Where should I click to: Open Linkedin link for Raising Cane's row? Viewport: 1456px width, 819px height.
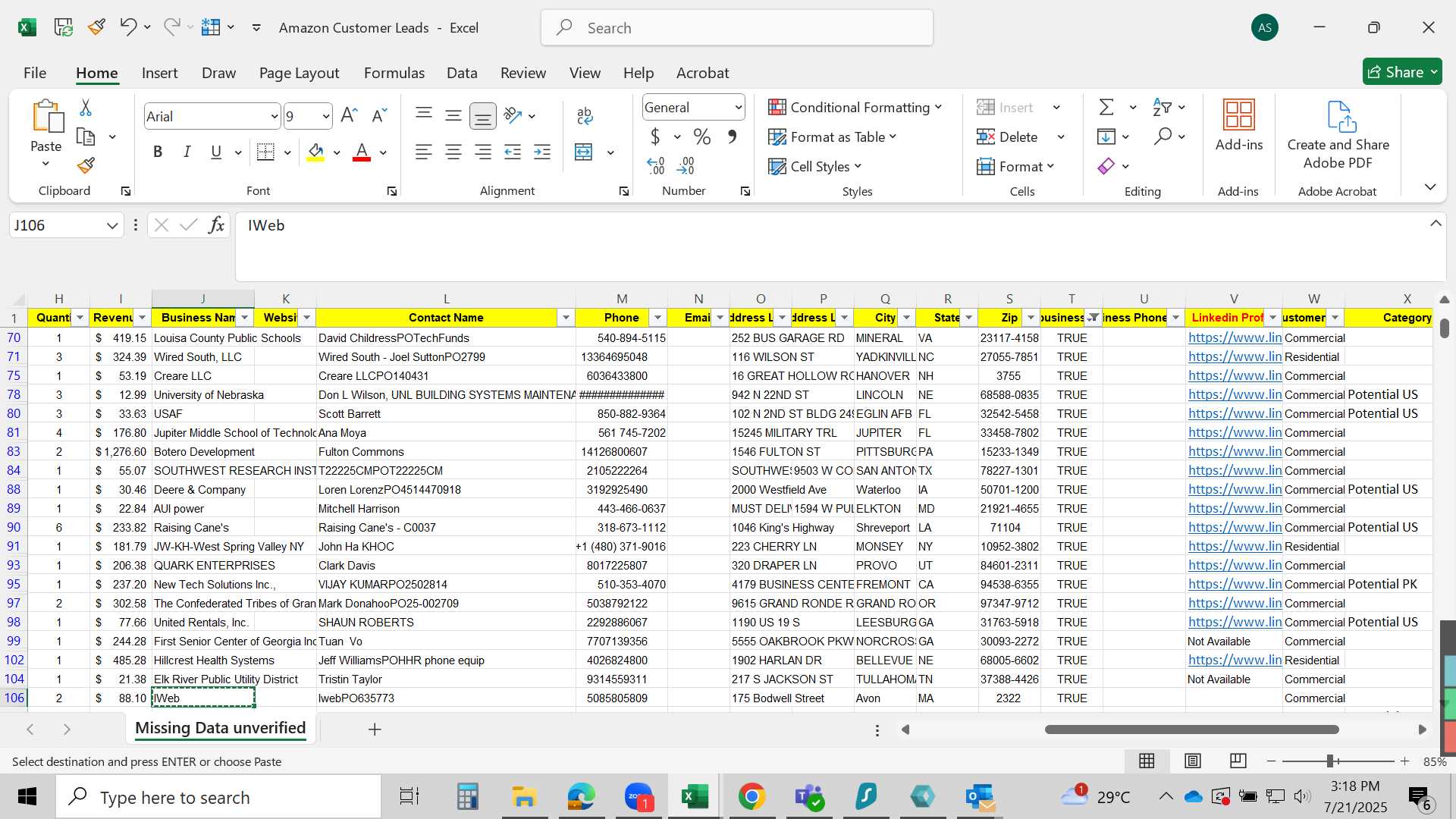pyautogui.click(x=1235, y=527)
